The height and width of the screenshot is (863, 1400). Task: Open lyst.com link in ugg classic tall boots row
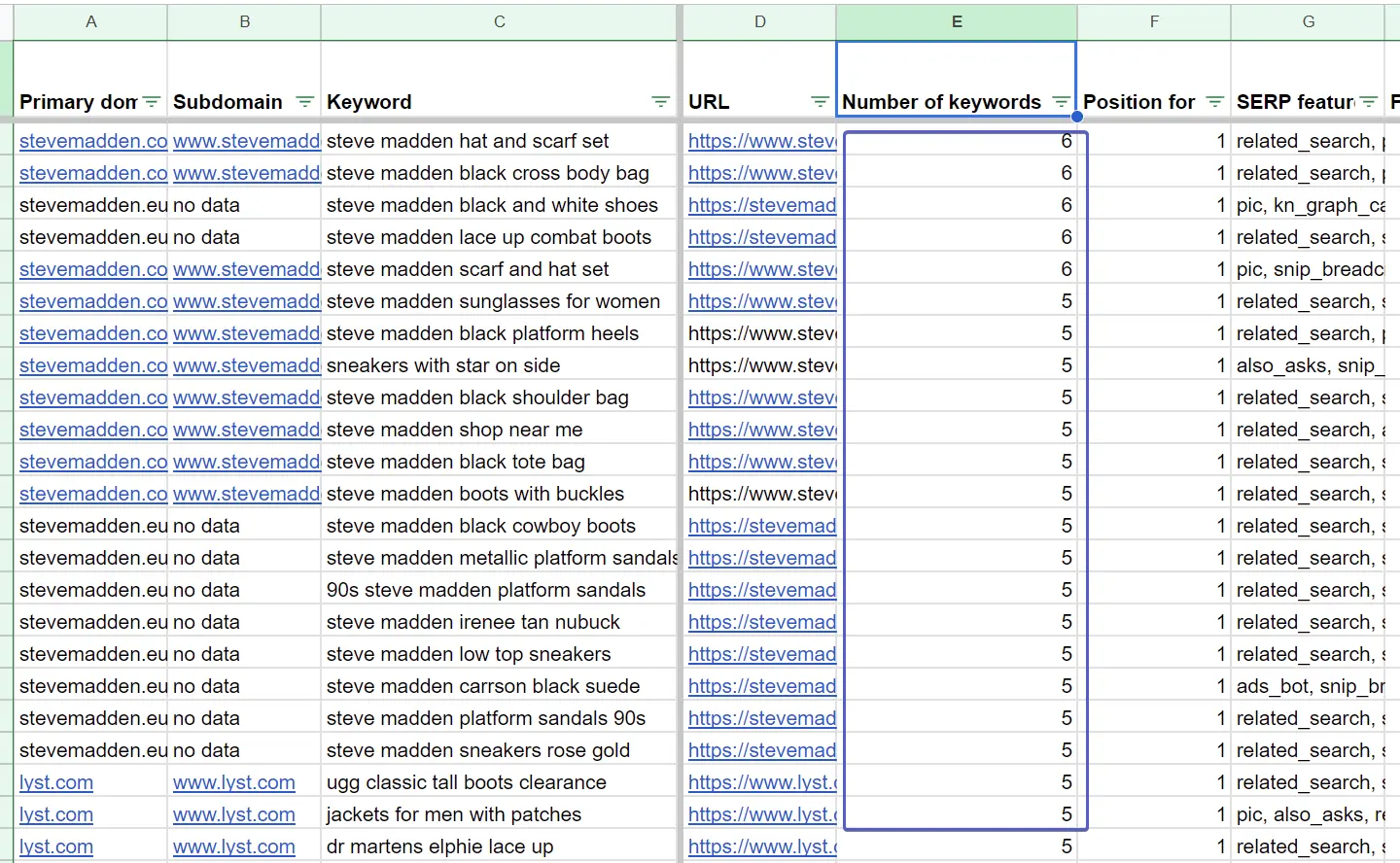pyautogui.click(x=56, y=782)
